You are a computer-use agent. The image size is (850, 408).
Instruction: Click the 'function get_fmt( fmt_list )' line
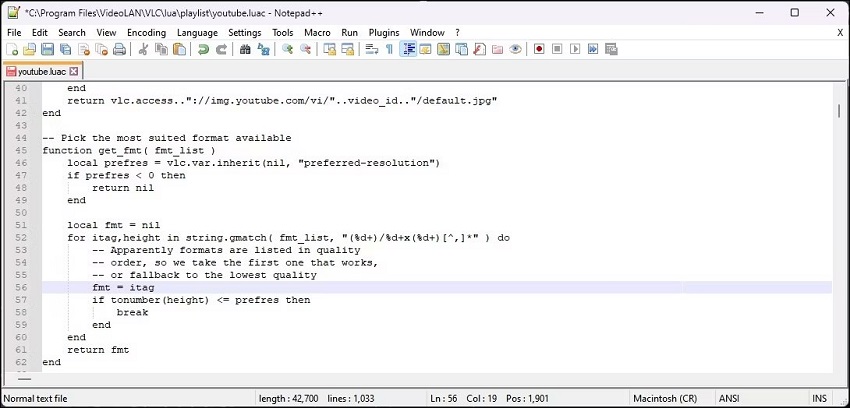(128, 151)
